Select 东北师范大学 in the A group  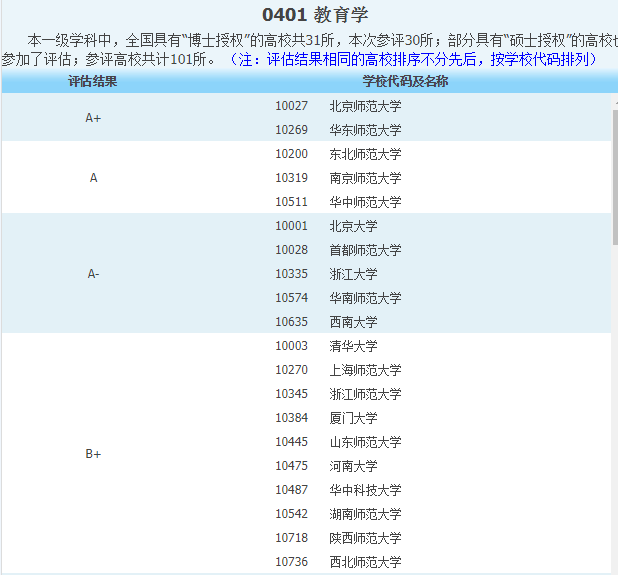365,154
